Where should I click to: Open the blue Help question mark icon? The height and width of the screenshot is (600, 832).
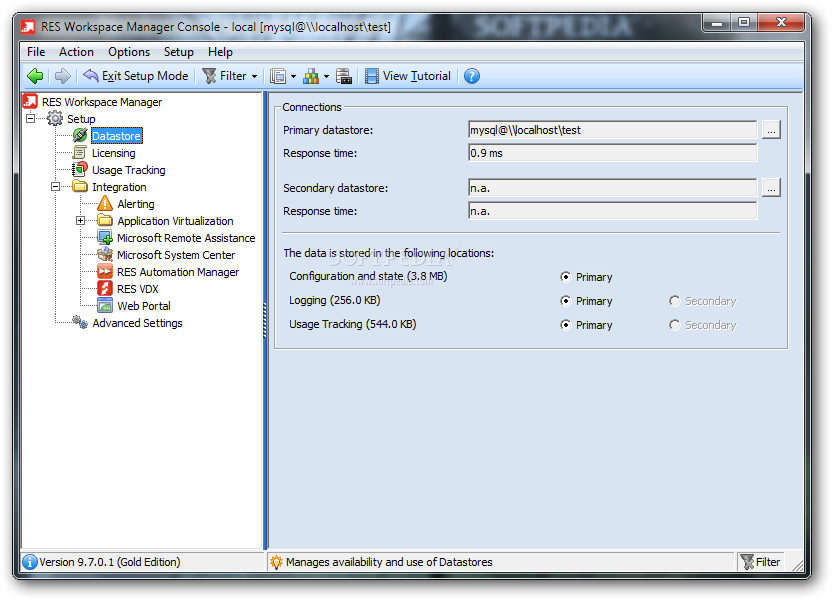pyautogui.click(x=472, y=76)
